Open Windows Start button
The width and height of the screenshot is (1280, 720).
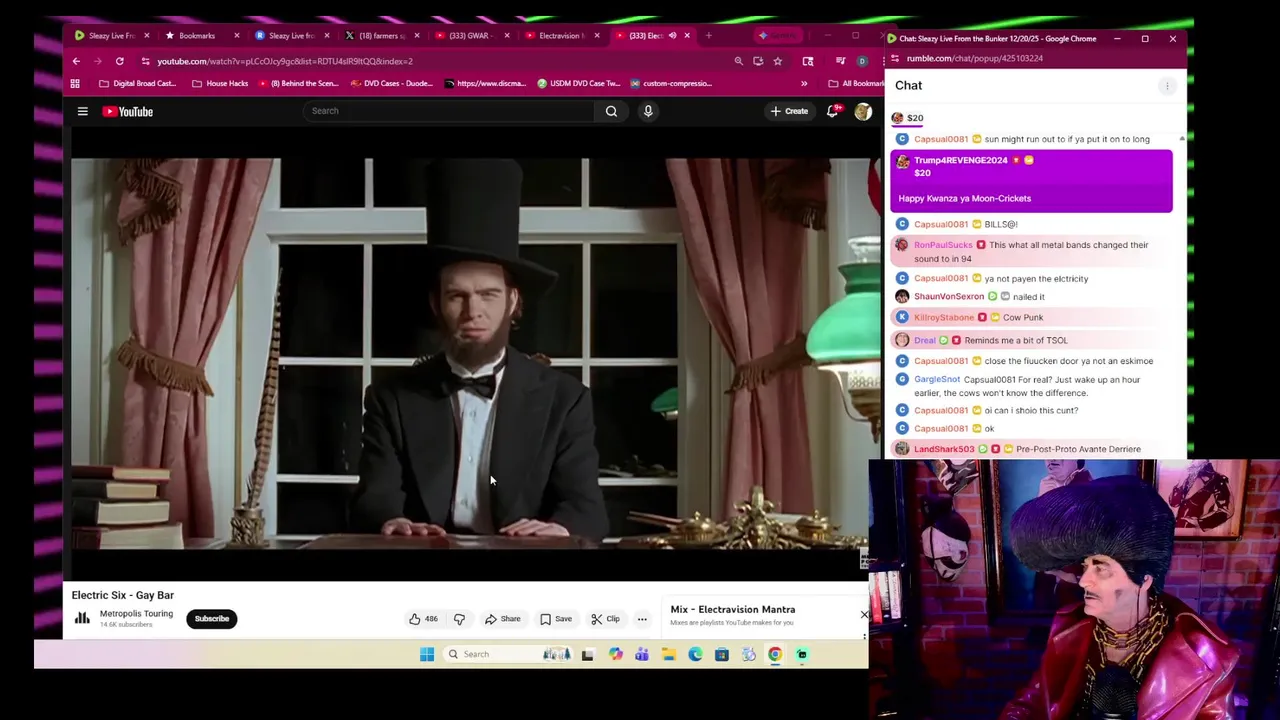point(427,654)
